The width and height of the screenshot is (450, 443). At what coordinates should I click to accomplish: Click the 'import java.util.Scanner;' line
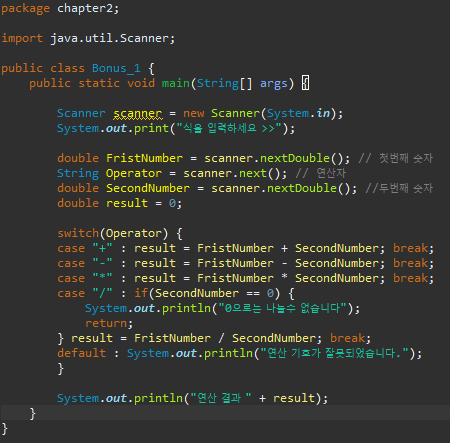click(88, 38)
